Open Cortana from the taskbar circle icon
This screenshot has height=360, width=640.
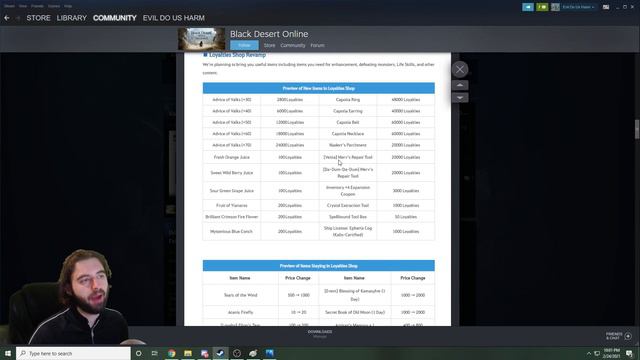click(x=138, y=353)
